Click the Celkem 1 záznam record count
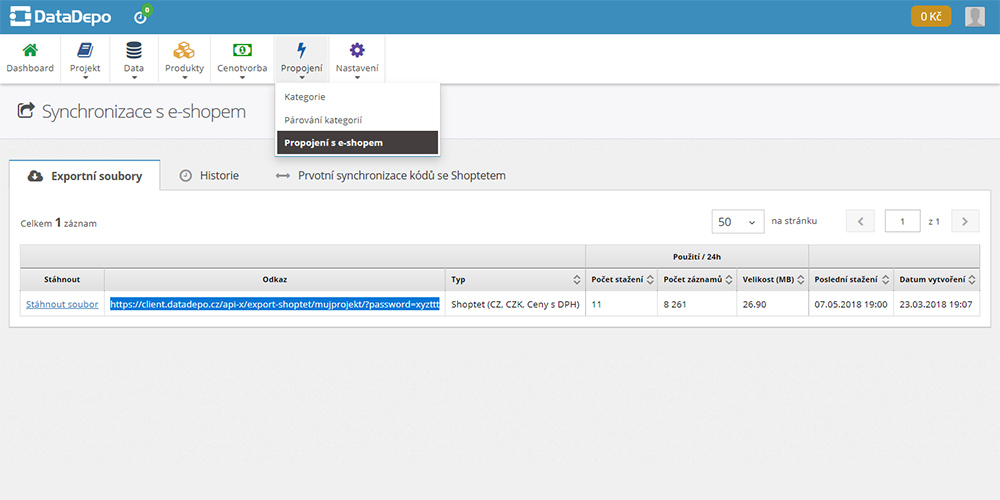Image resolution: width=1000 pixels, height=500 pixels. click(x=59, y=223)
